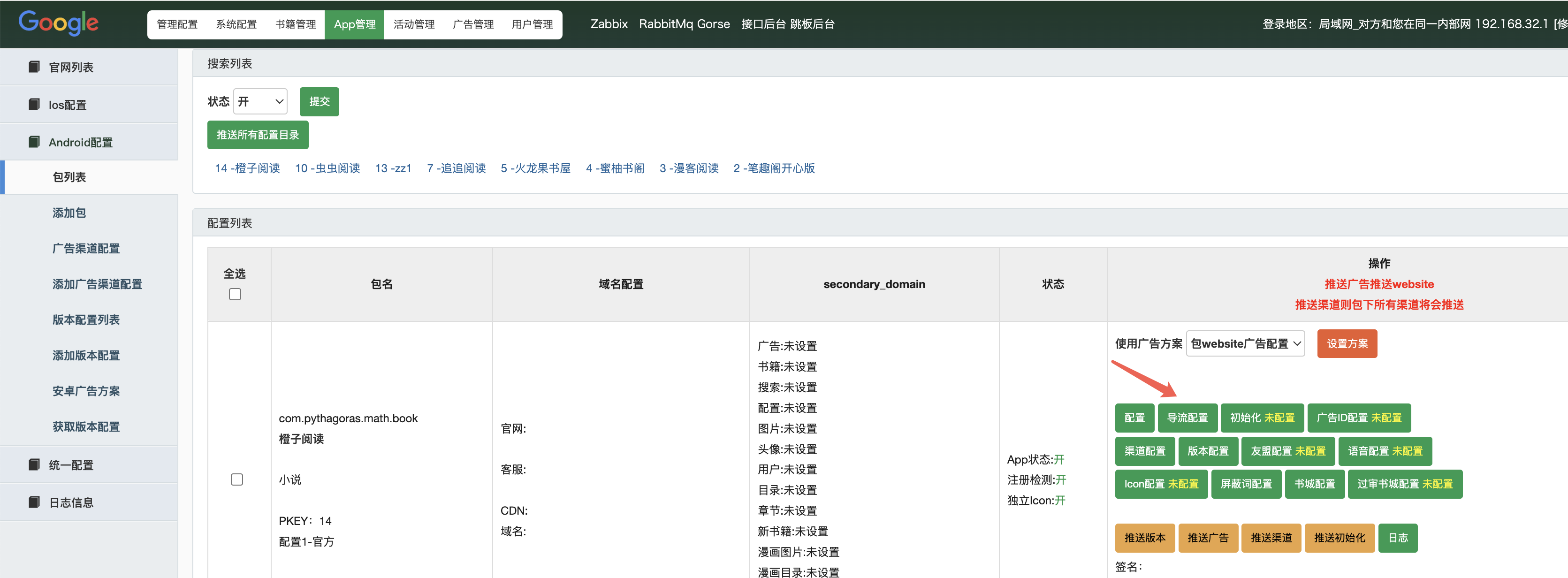This screenshot has height=578, width=1568.
Task: Open the 书籍管理 top menu tab
Action: click(295, 24)
